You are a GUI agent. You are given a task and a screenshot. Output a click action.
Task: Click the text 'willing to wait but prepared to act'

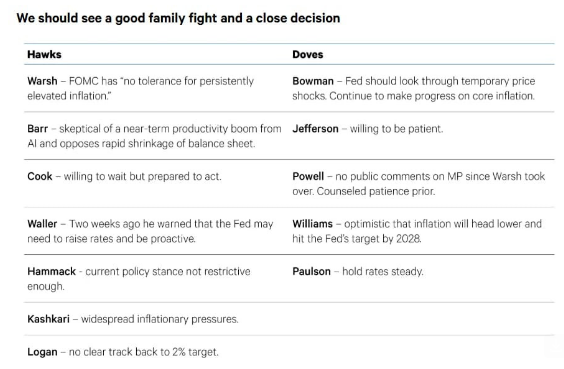[142, 176]
